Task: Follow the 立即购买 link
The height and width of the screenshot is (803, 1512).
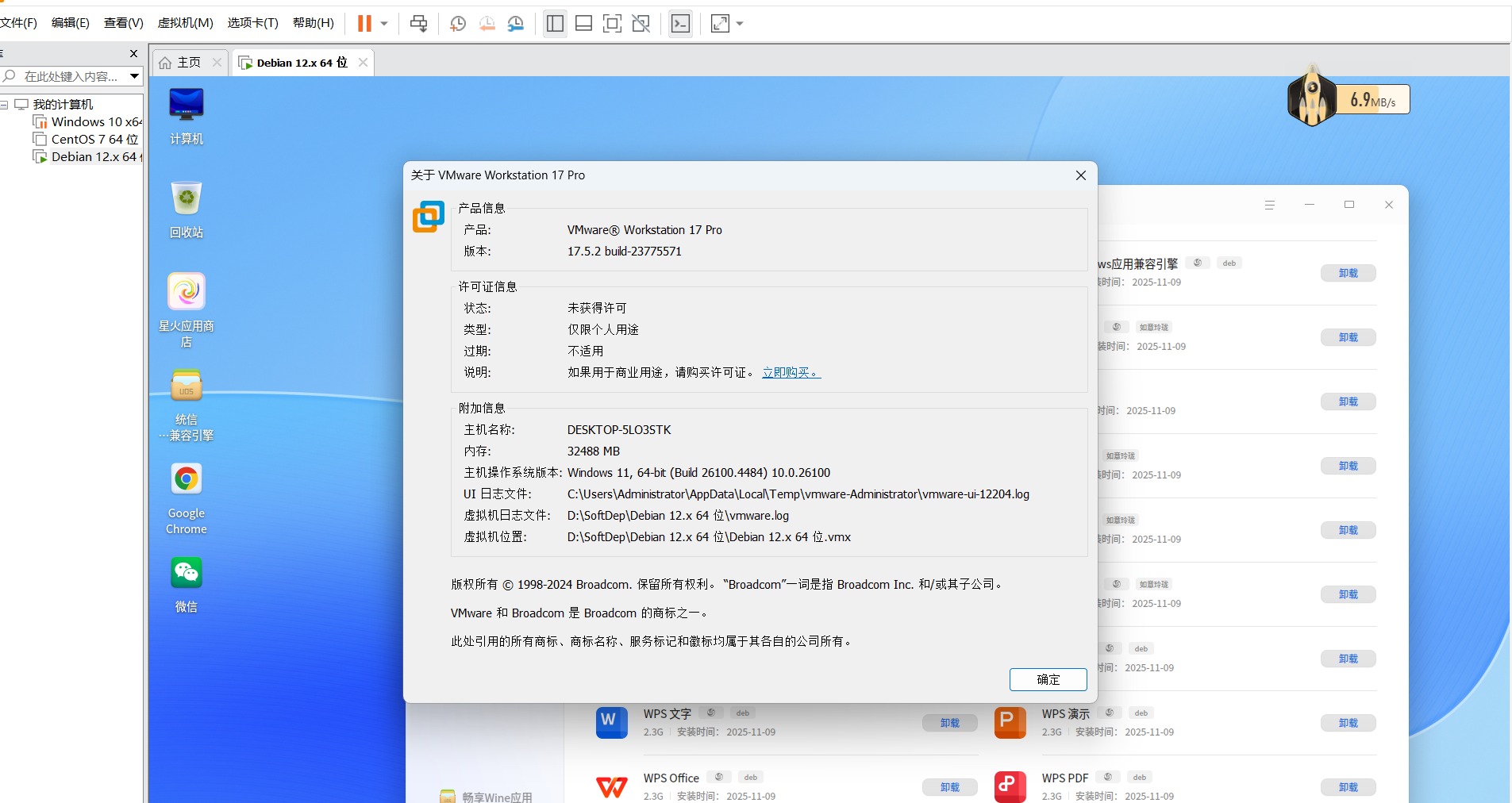Action: tap(791, 372)
